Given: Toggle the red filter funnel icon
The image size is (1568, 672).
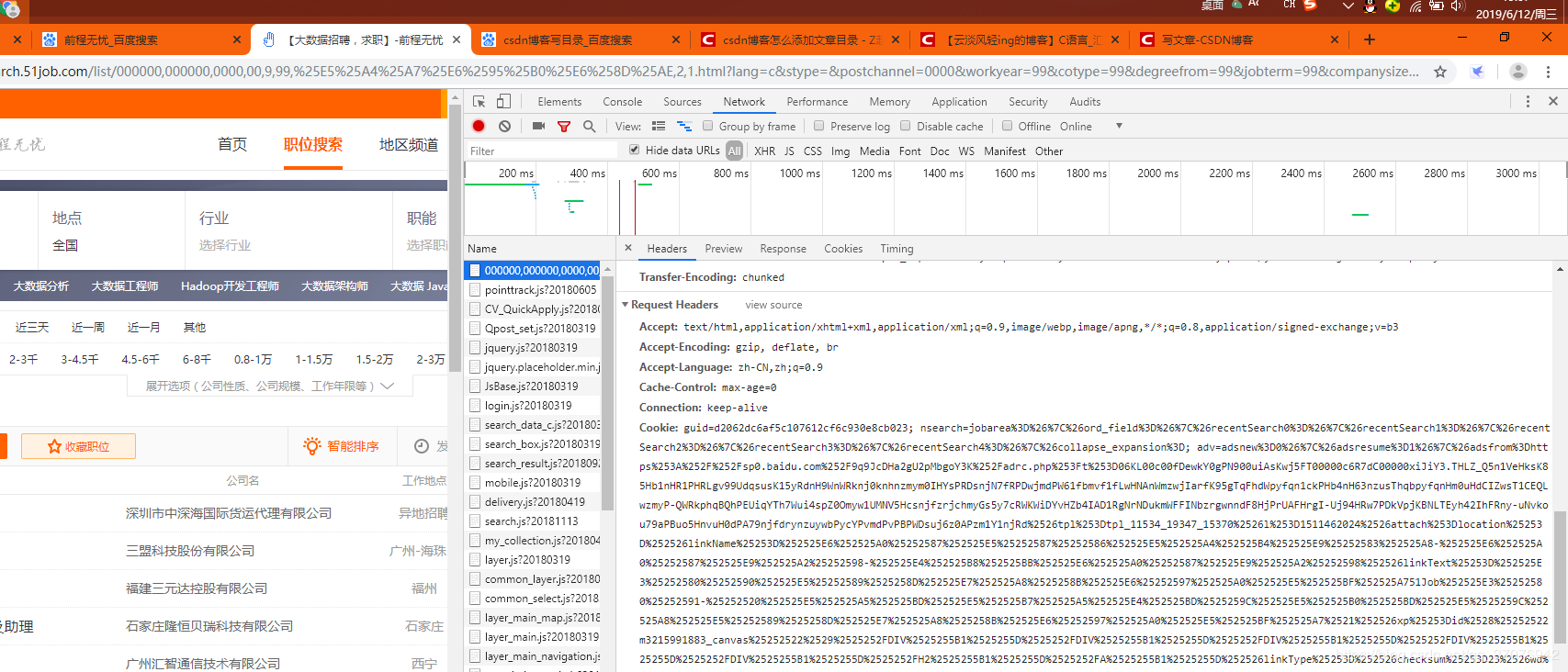Looking at the screenshot, I should click(x=564, y=126).
